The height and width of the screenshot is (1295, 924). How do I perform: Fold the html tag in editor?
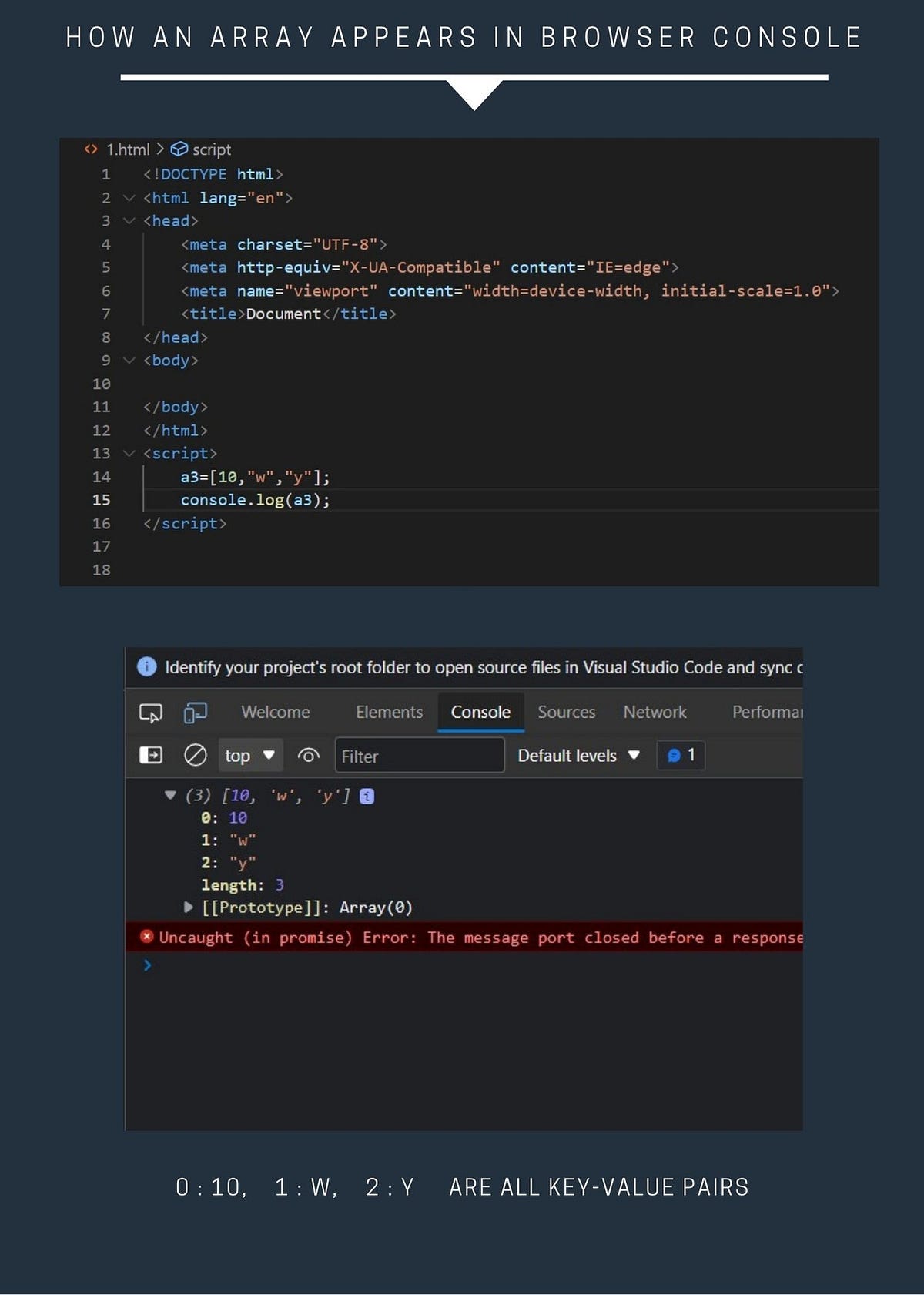pyautogui.click(x=129, y=198)
